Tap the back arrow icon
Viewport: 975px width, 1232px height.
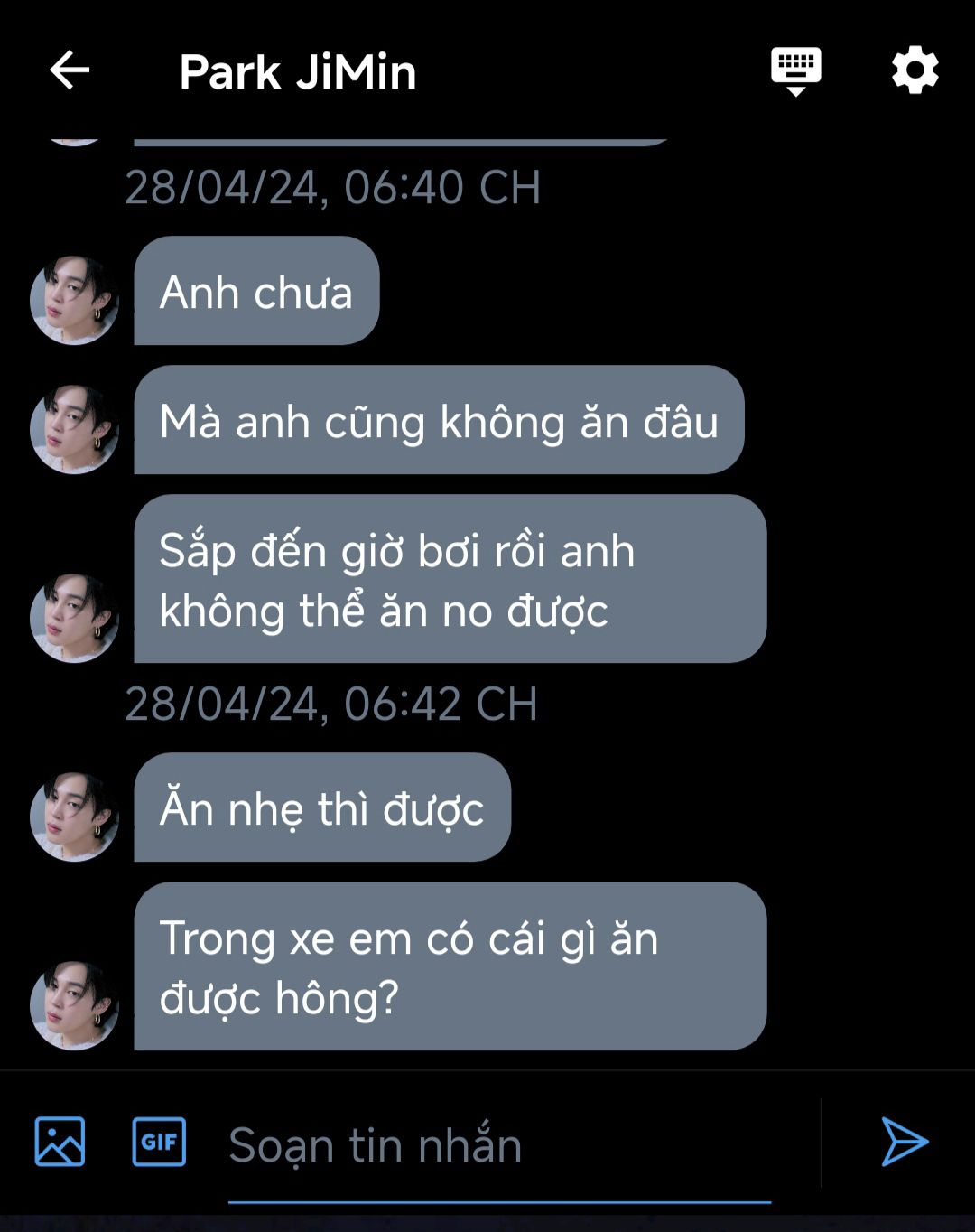click(70, 70)
